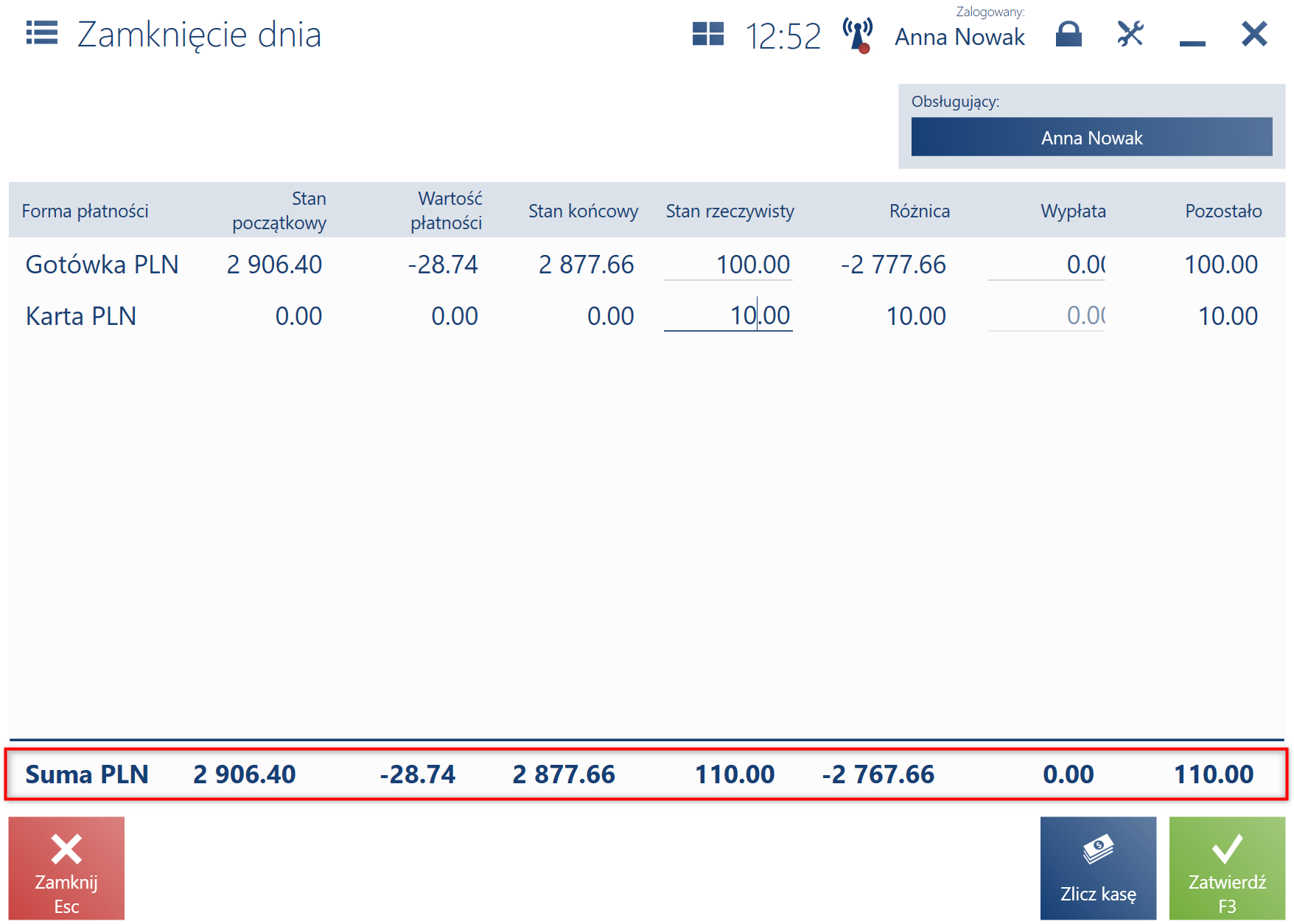Click the red Zamknij Esc button

tap(66, 868)
